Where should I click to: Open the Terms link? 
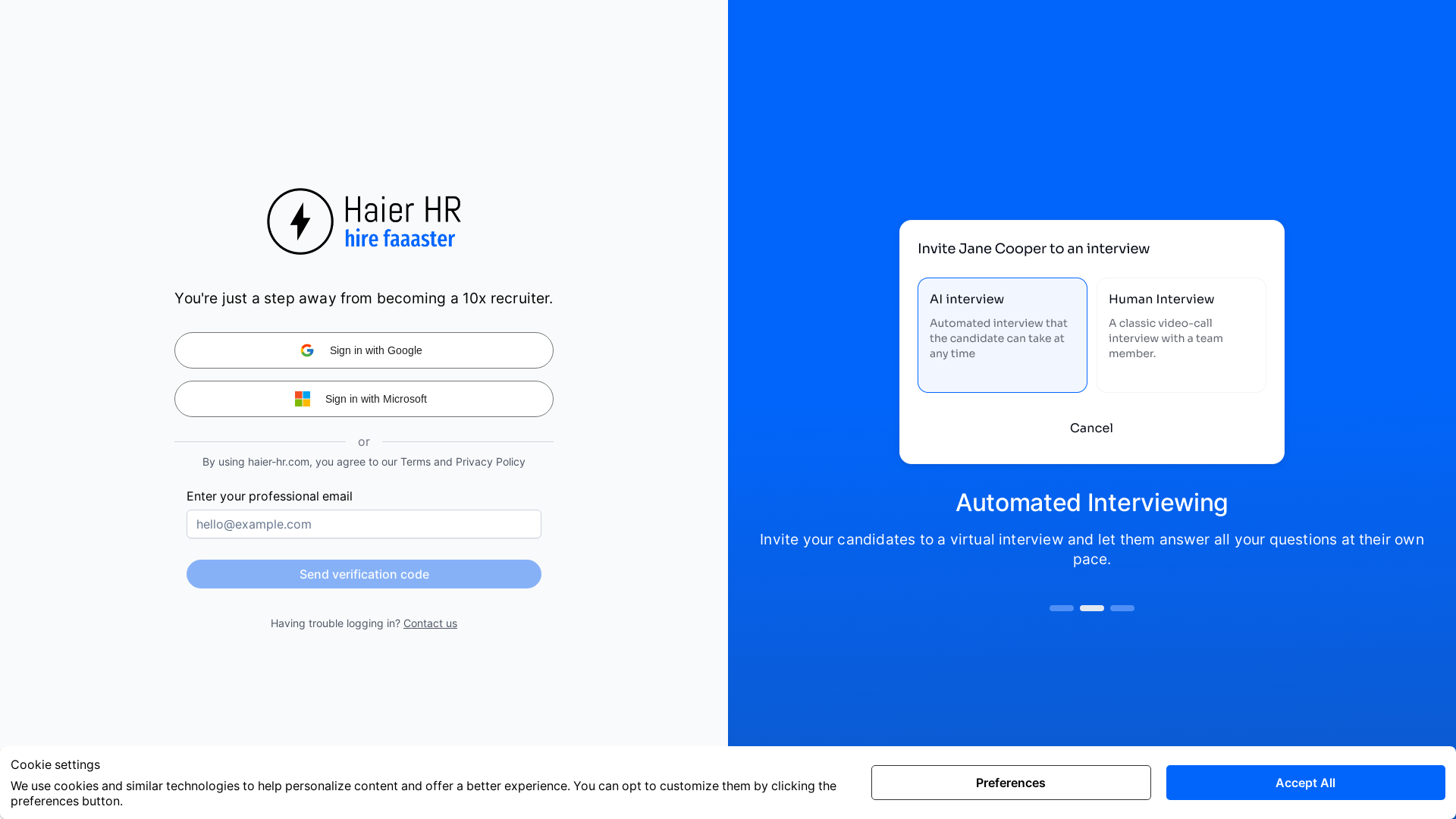coord(416,462)
